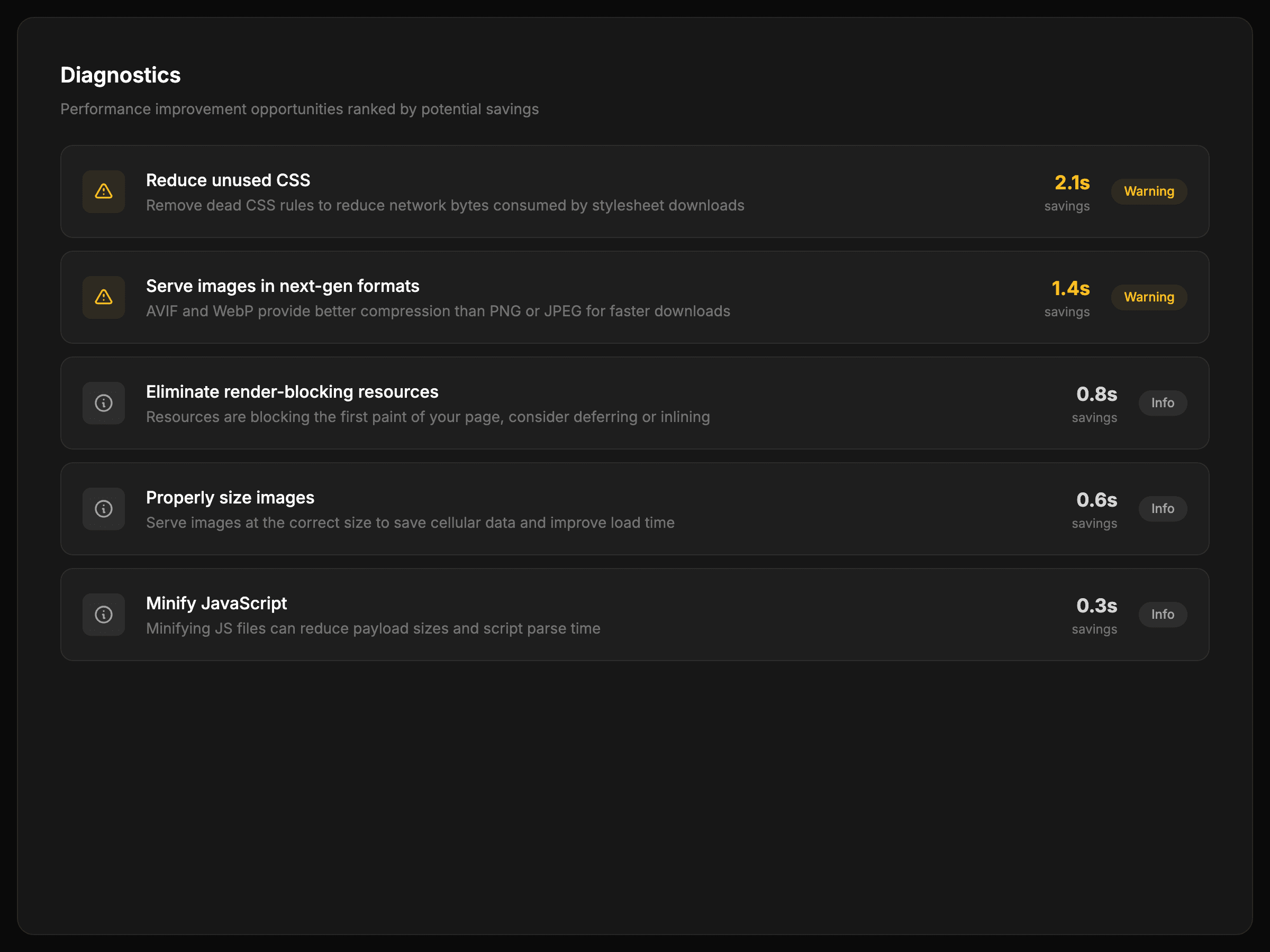The height and width of the screenshot is (952, 1270).
Task: Click warning icon for next-gen image formats
Action: coord(103,297)
